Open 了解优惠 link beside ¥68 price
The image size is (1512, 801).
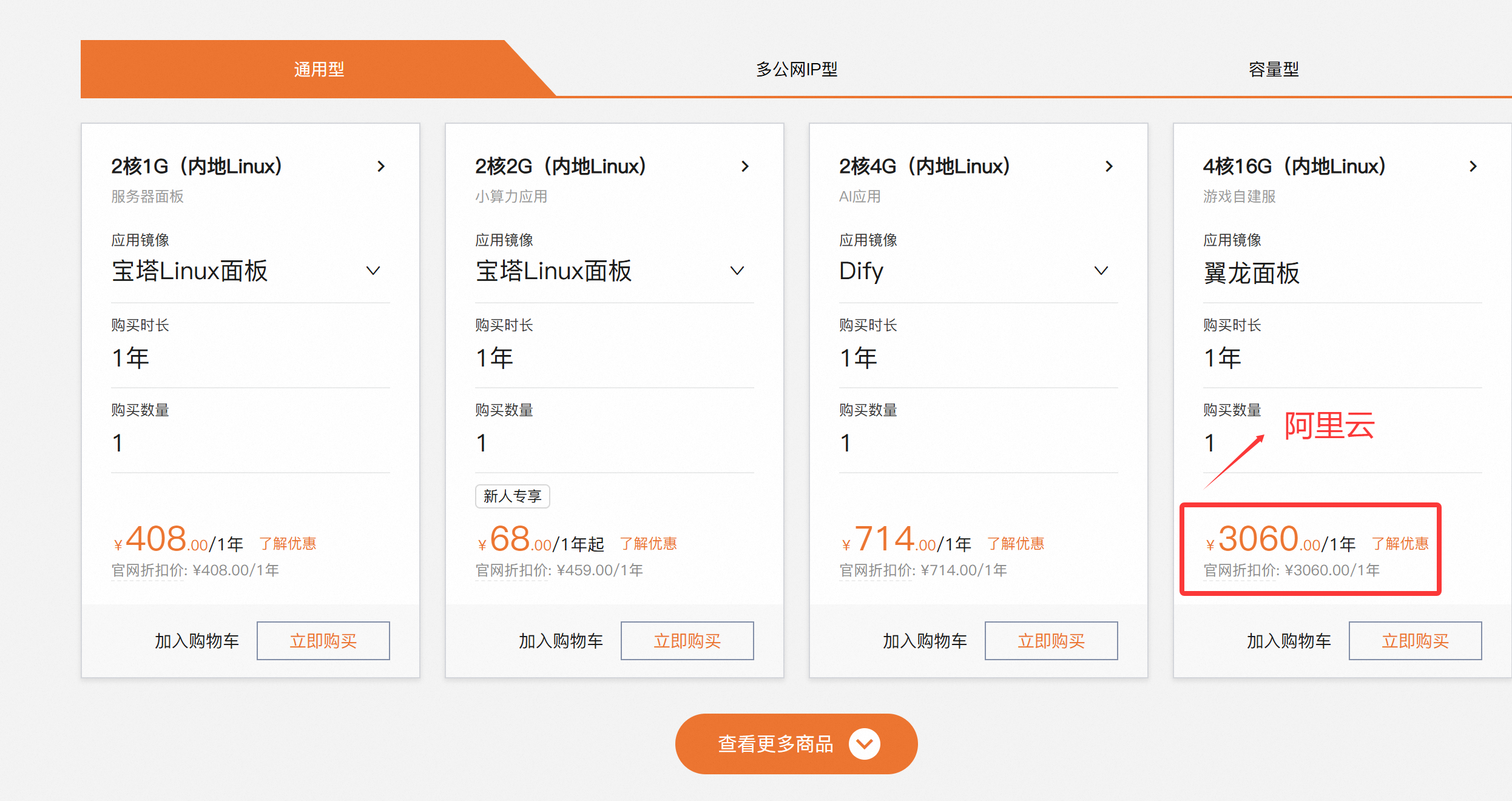pyautogui.click(x=649, y=544)
